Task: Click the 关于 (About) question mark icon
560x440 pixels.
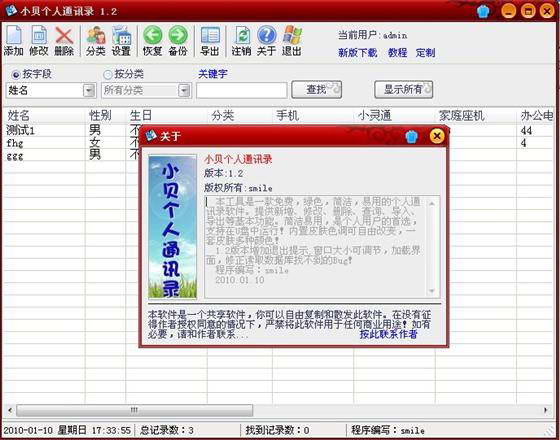Action: 266,40
